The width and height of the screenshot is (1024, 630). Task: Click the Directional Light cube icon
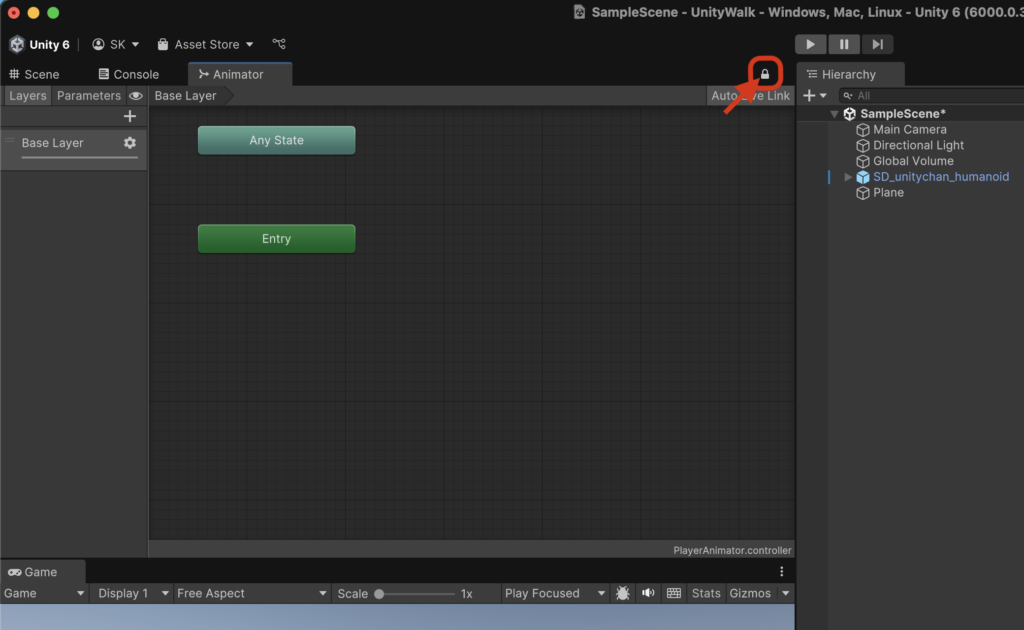(x=863, y=146)
